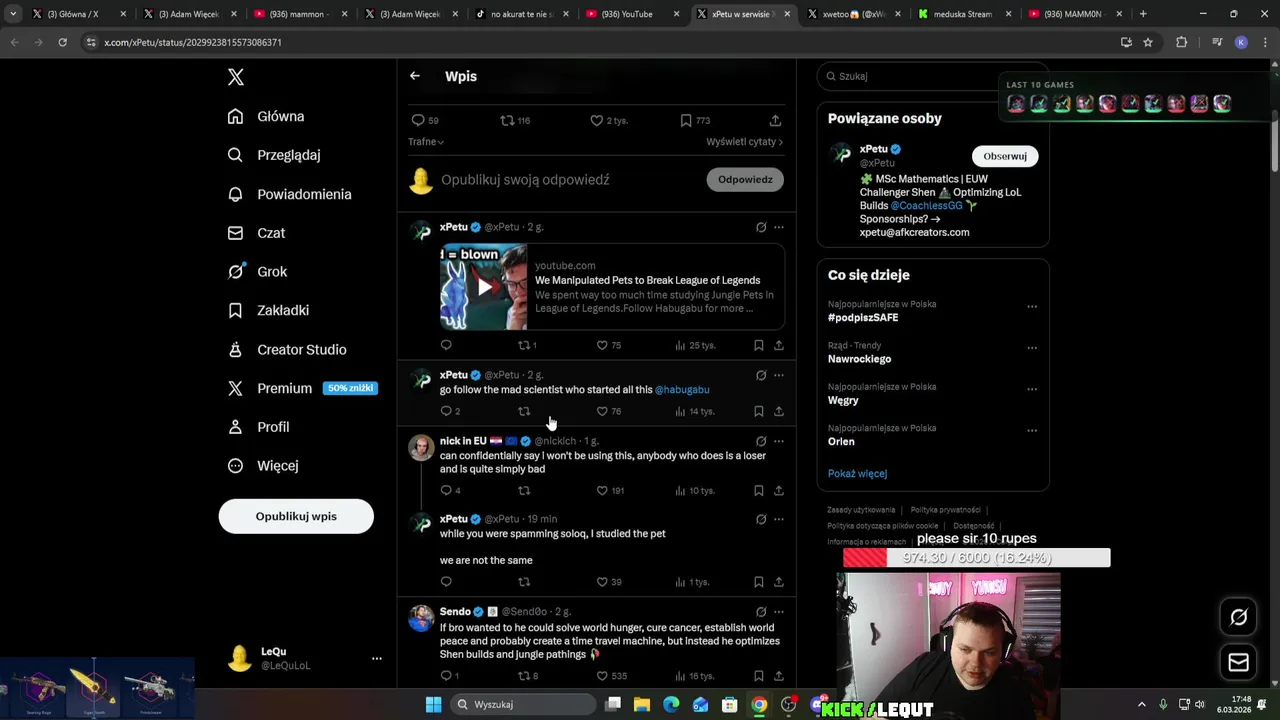The width and height of the screenshot is (1280, 720).
Task: Bookmark this page with the star icon
Action: (1148, 42)
